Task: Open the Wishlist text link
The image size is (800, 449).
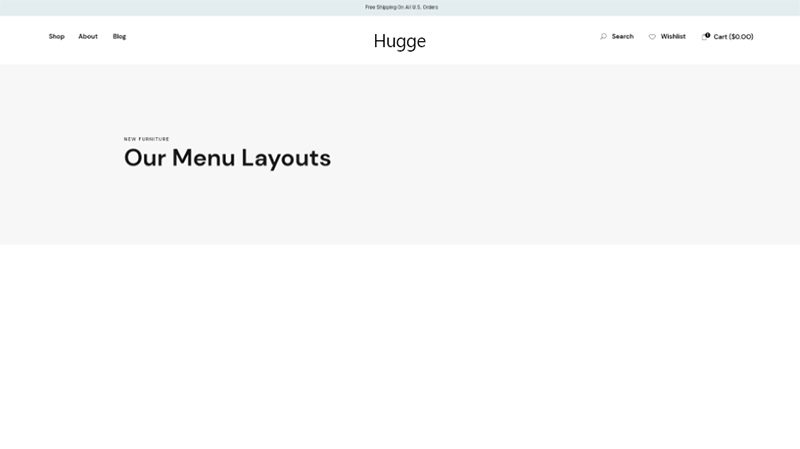Action: (x=673, y=36)
